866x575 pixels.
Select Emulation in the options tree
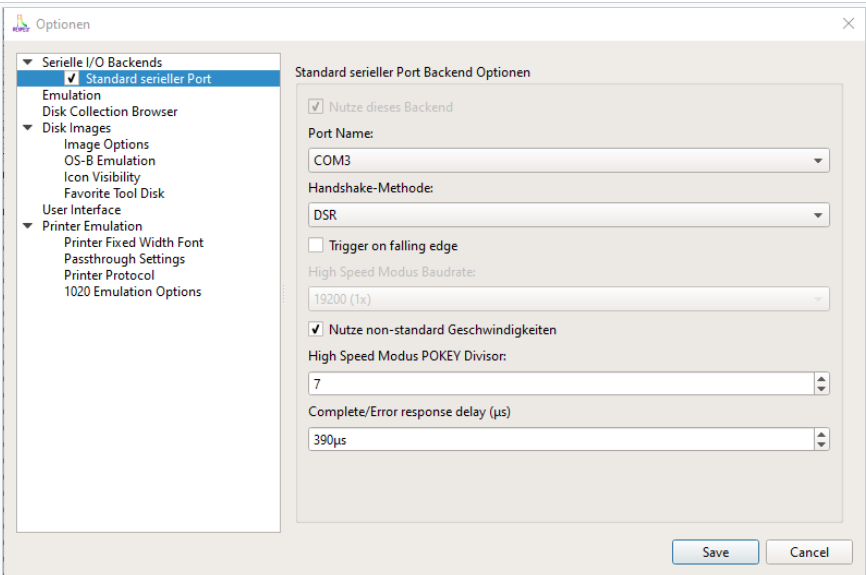pyautogui.click(x=71, y=95)
